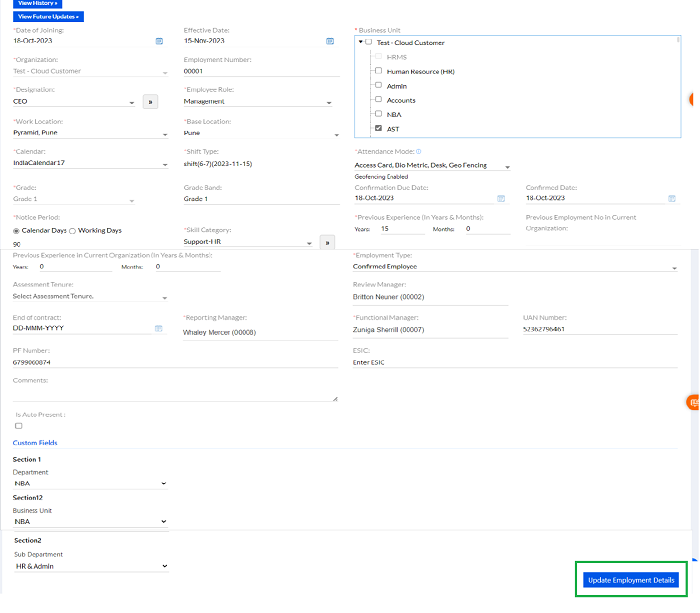This screenshot has width=700, height=613.
Task: Open the Base Location dropdown
Action: pyautogui.click(x=261, y=133)
